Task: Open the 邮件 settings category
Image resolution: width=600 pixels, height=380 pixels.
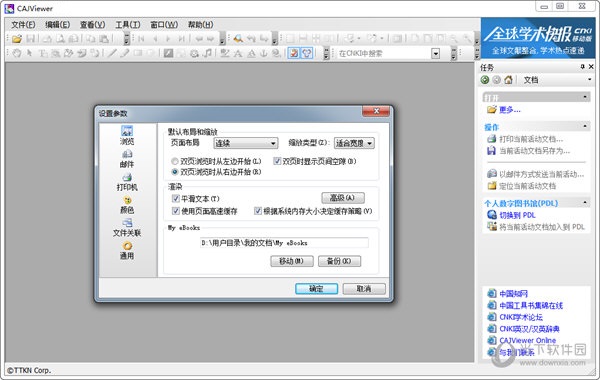Action: [127, 158]
